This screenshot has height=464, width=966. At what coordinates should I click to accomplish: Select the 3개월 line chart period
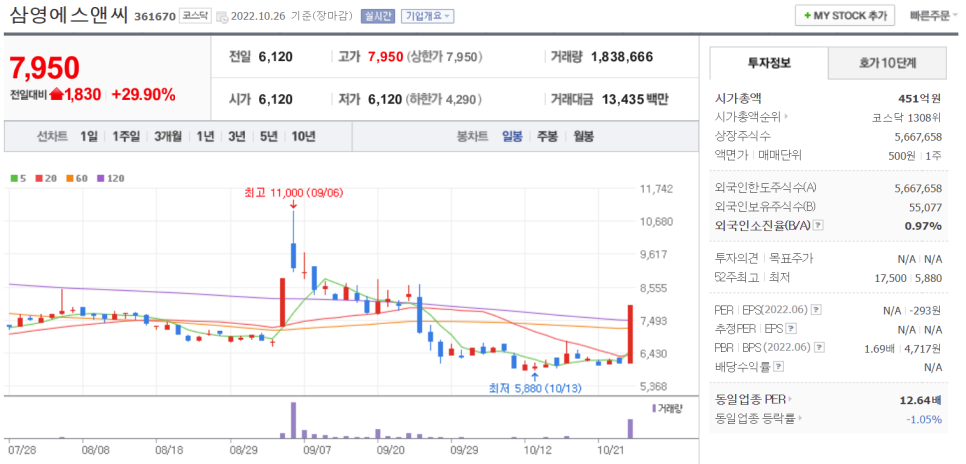tap(168, 137)
